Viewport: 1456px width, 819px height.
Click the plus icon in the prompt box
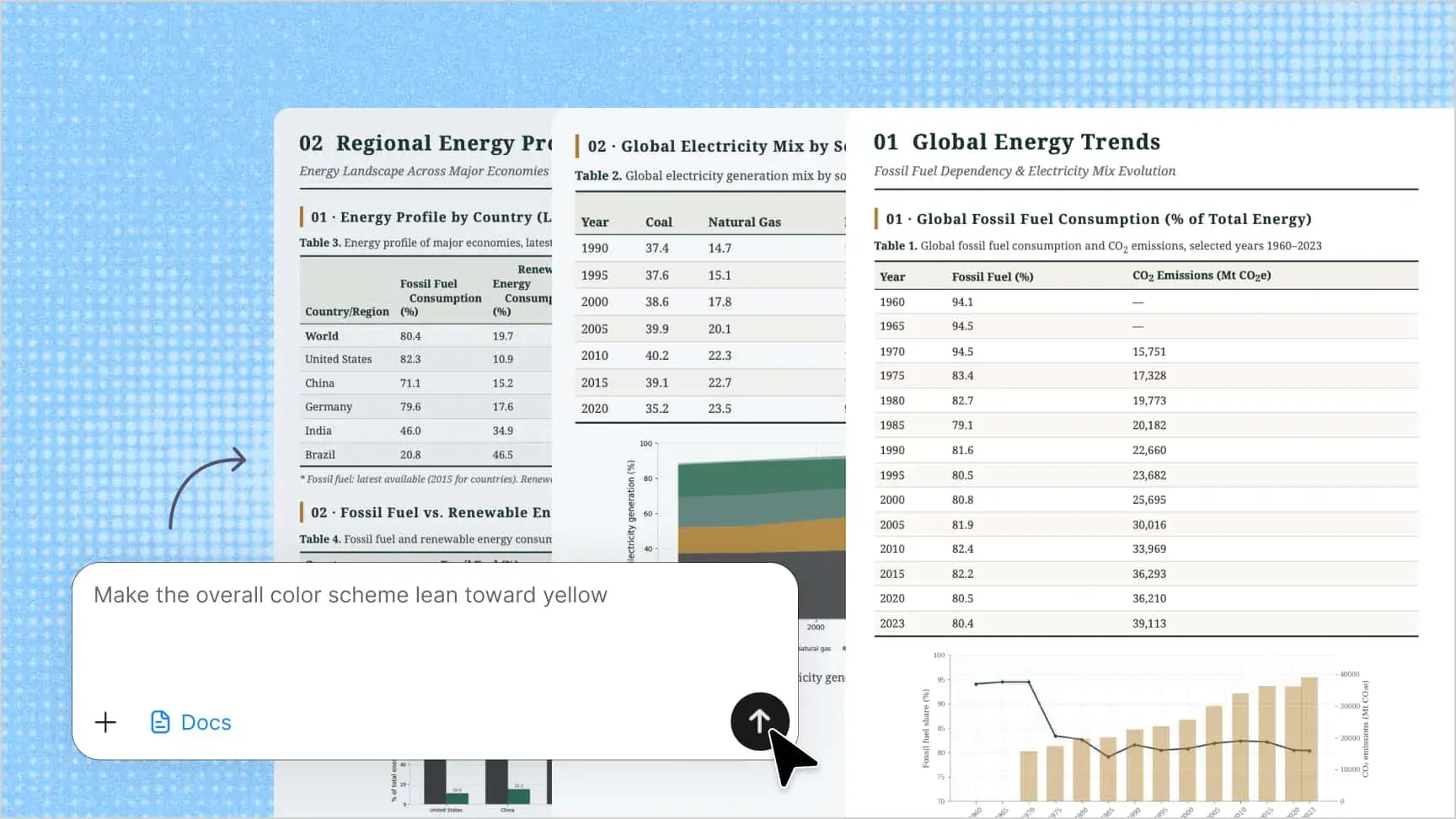[105, 722]
